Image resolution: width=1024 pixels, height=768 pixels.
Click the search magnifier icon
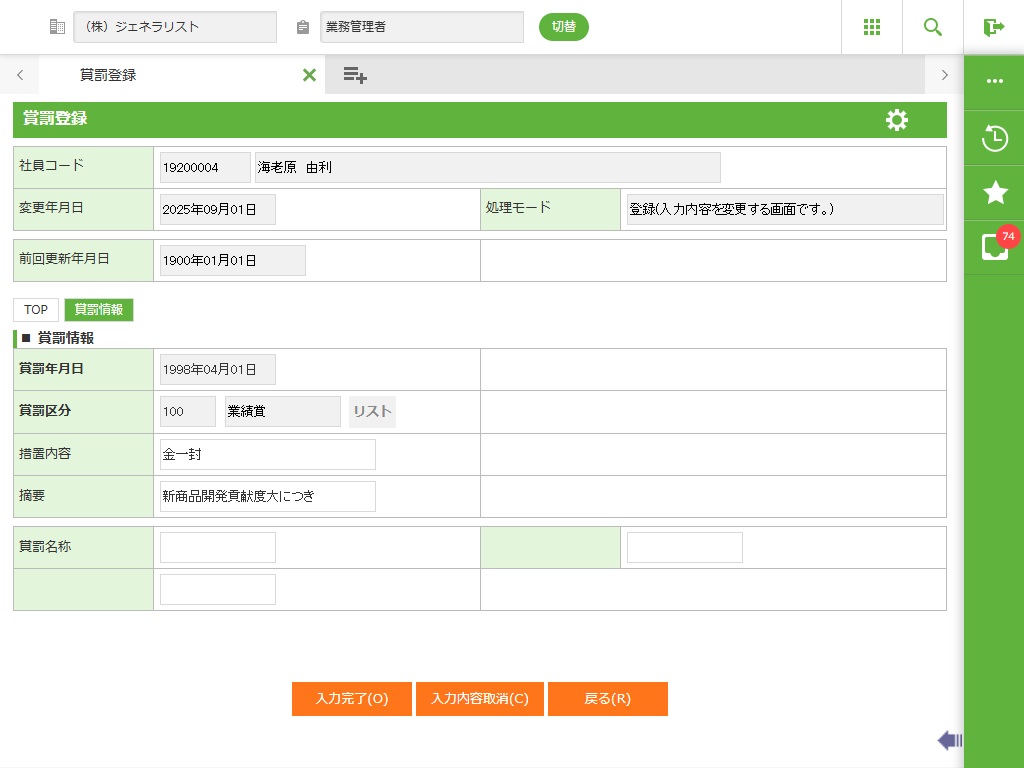[x=933, y=27]
